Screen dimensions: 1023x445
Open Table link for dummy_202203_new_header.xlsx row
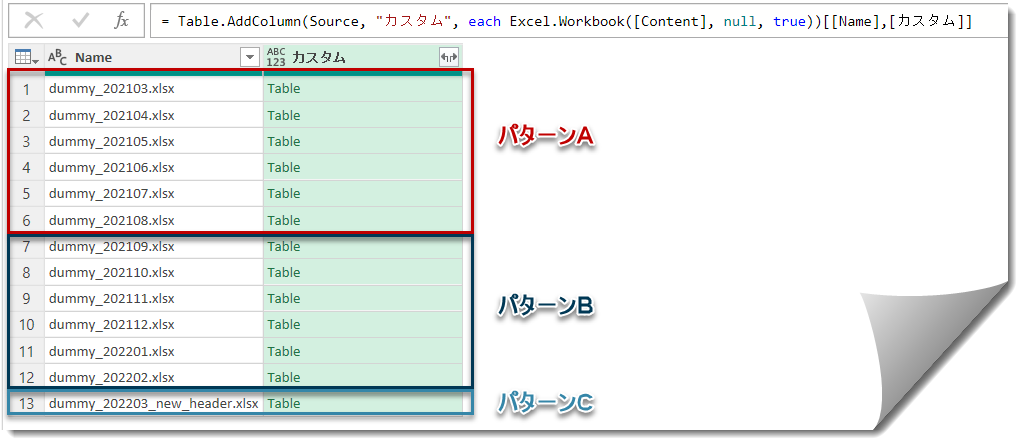[284, 404]
